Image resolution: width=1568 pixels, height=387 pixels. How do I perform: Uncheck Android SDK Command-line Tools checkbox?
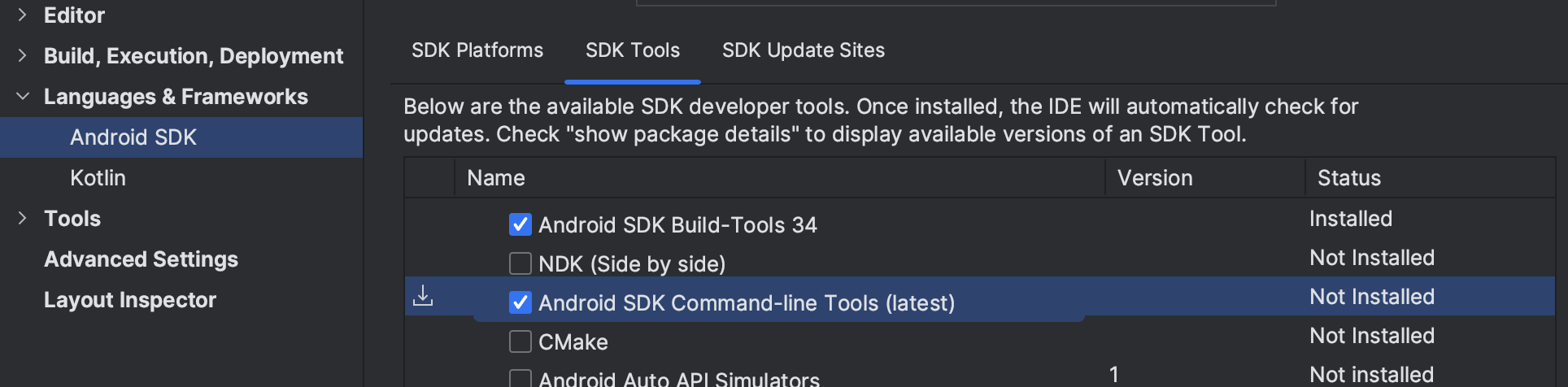point(520,302)
